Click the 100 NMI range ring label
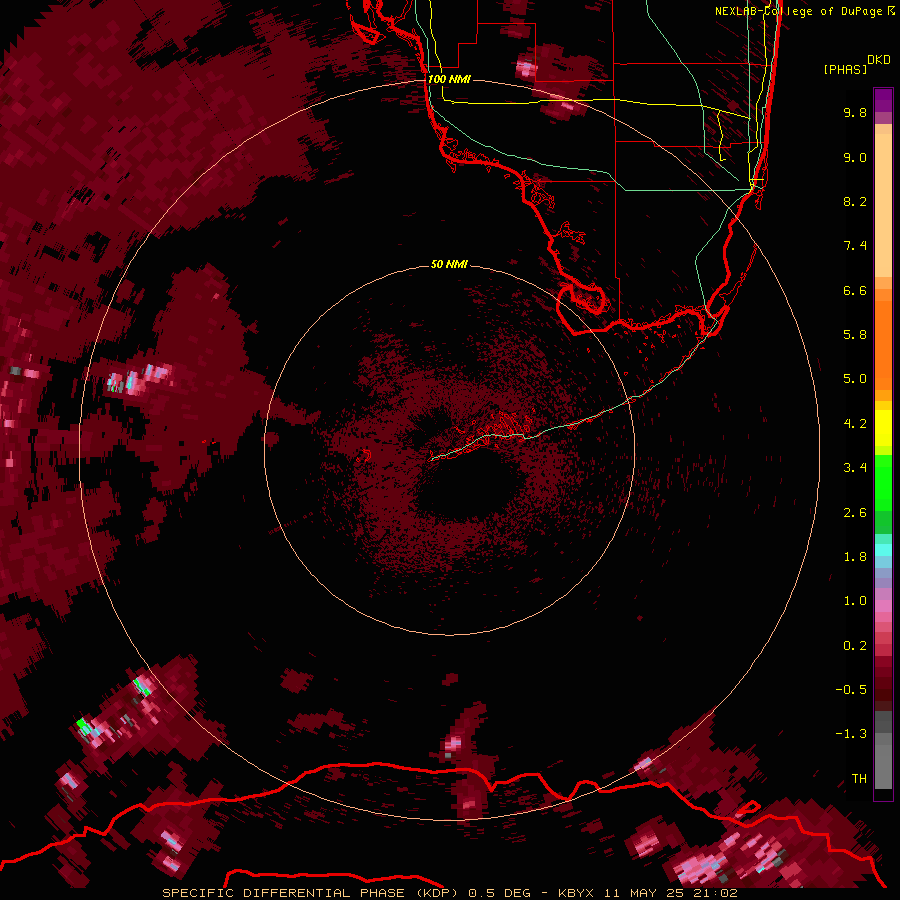Image resolution: width=900 pixels, height=900 pixels. [449, 79]
